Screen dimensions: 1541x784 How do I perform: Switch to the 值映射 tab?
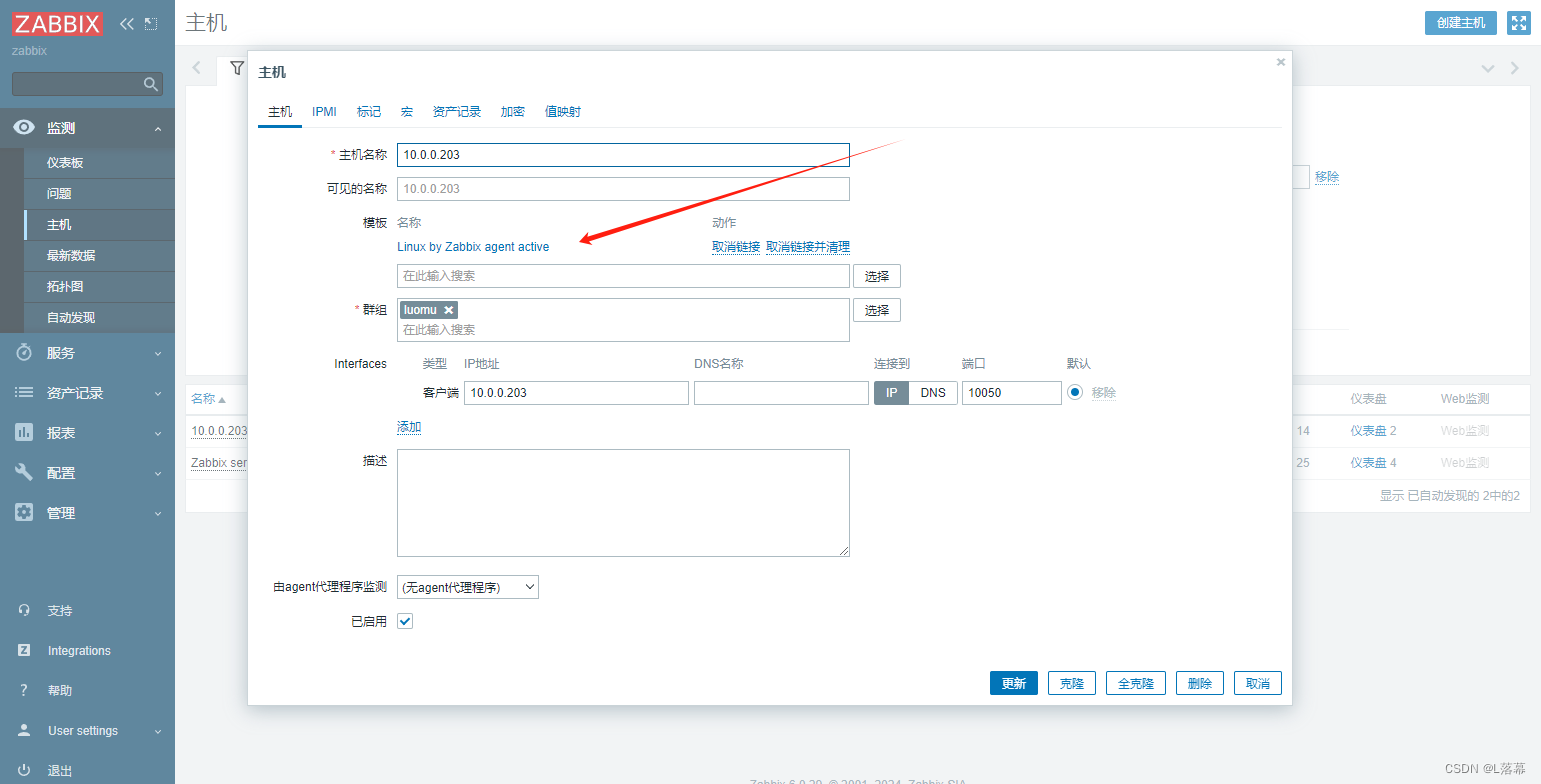pyautogui.click(x=563, y=111)
